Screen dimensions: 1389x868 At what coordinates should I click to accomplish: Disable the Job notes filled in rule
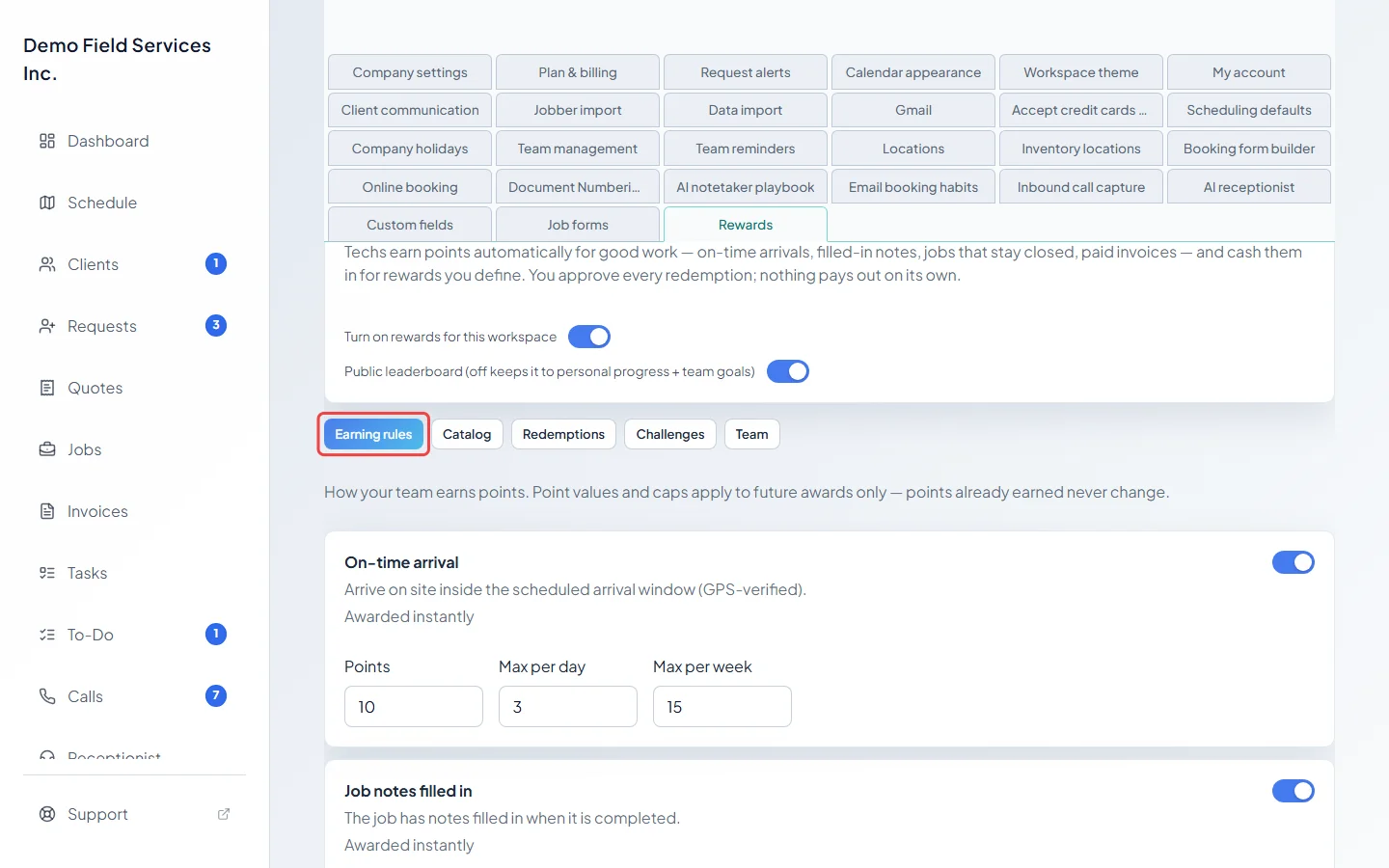1294,791
